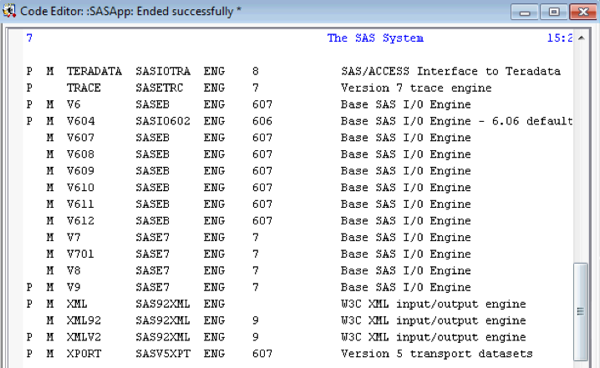Click SASETRC module name
The height and width of the screenshot is (368, 600).
coord(159,88)
